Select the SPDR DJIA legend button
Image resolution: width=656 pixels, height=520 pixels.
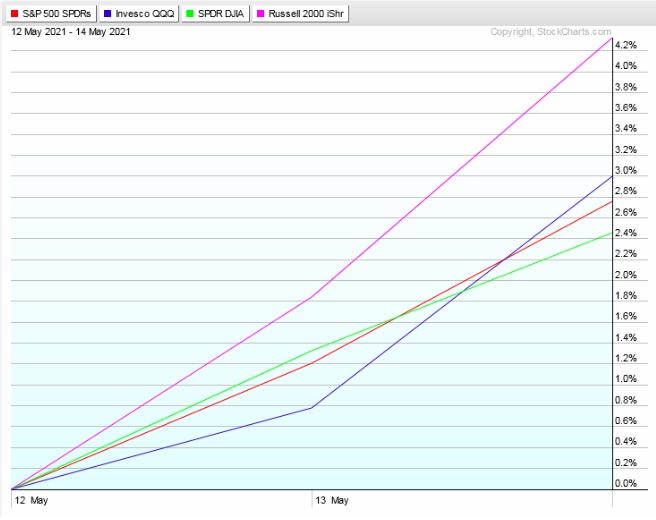215,13
